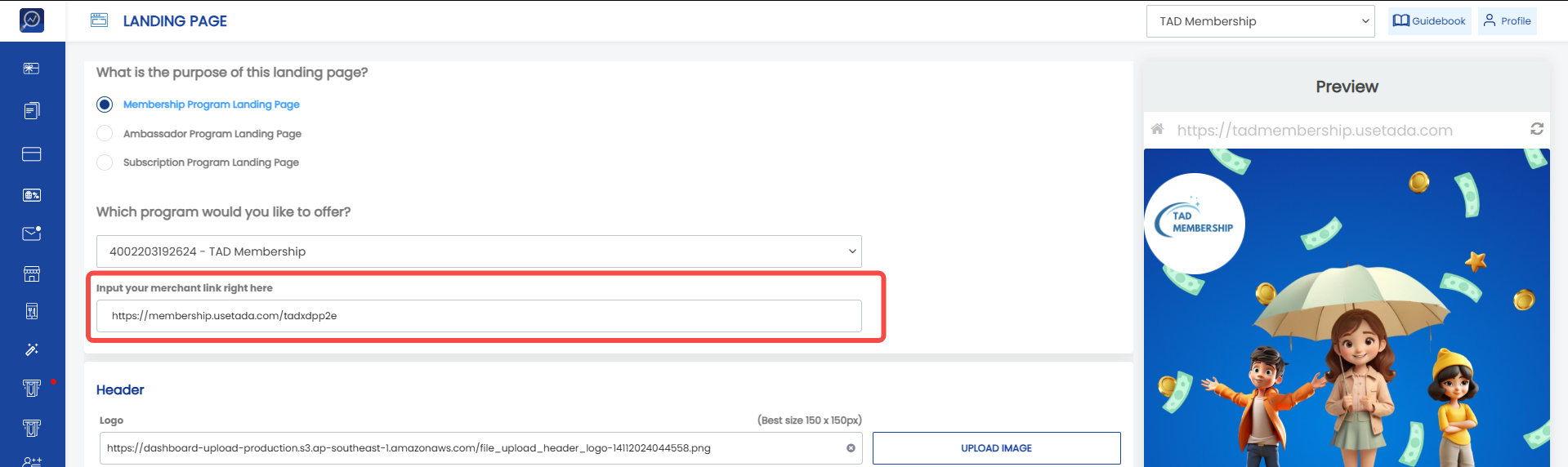This screenshot has height=467, width=1568.
Task: Open the food menu sidebar icon
Action: click(x=32, y=311)
